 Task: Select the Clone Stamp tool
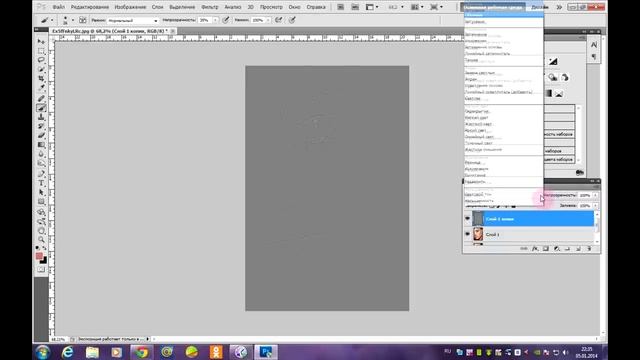click(x=41, y=117)
